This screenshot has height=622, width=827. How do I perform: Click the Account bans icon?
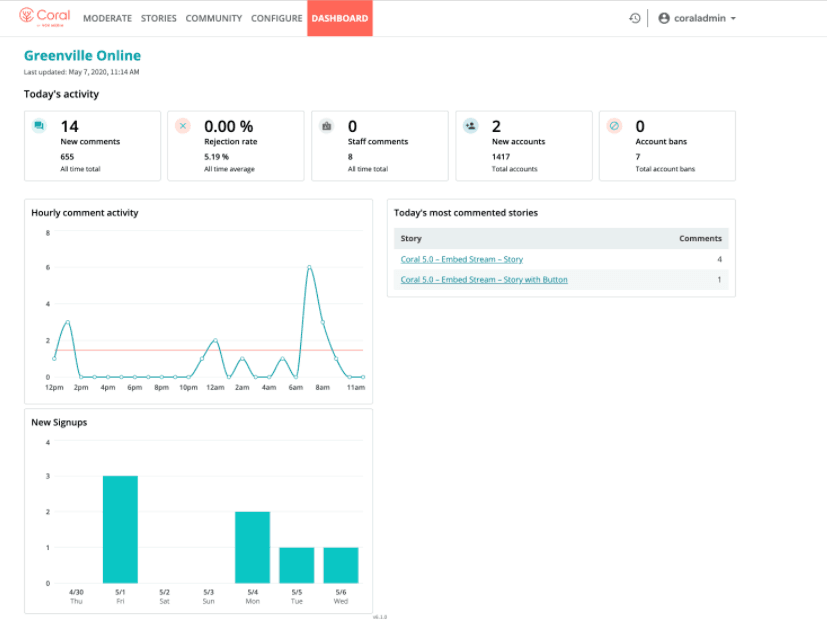(x=614, y=126)
